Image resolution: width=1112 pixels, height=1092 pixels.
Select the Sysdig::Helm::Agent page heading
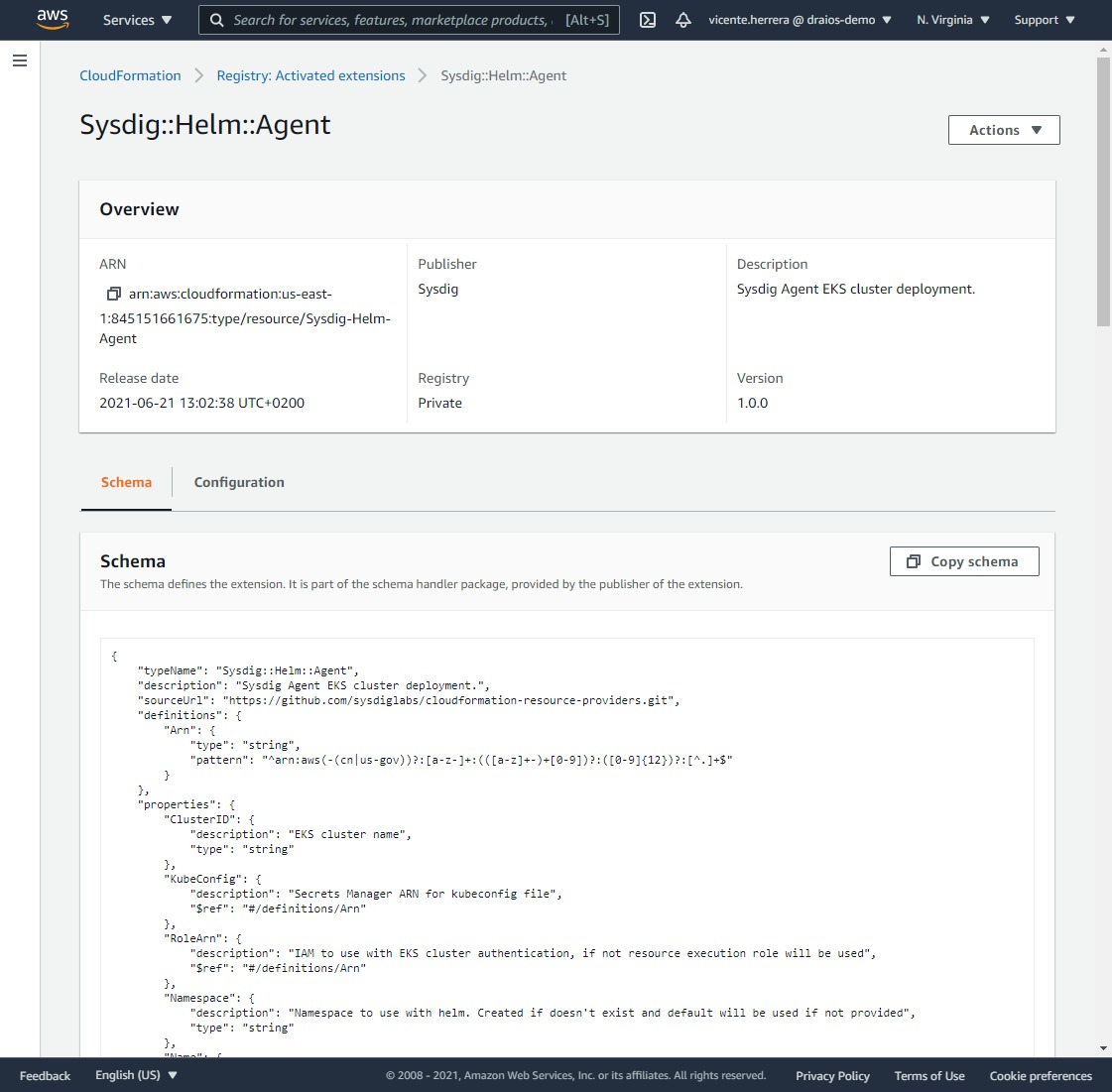click(205, 125)
